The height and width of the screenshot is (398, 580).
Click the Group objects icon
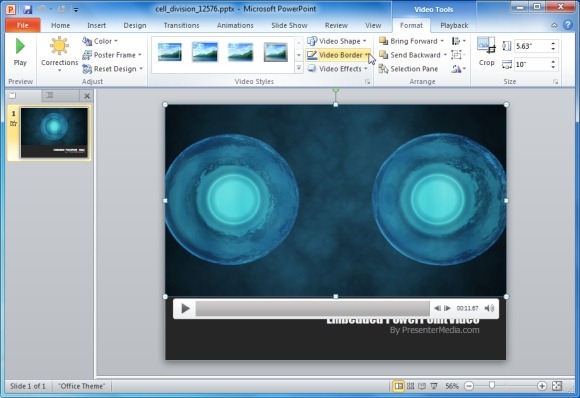coord(458,55)
